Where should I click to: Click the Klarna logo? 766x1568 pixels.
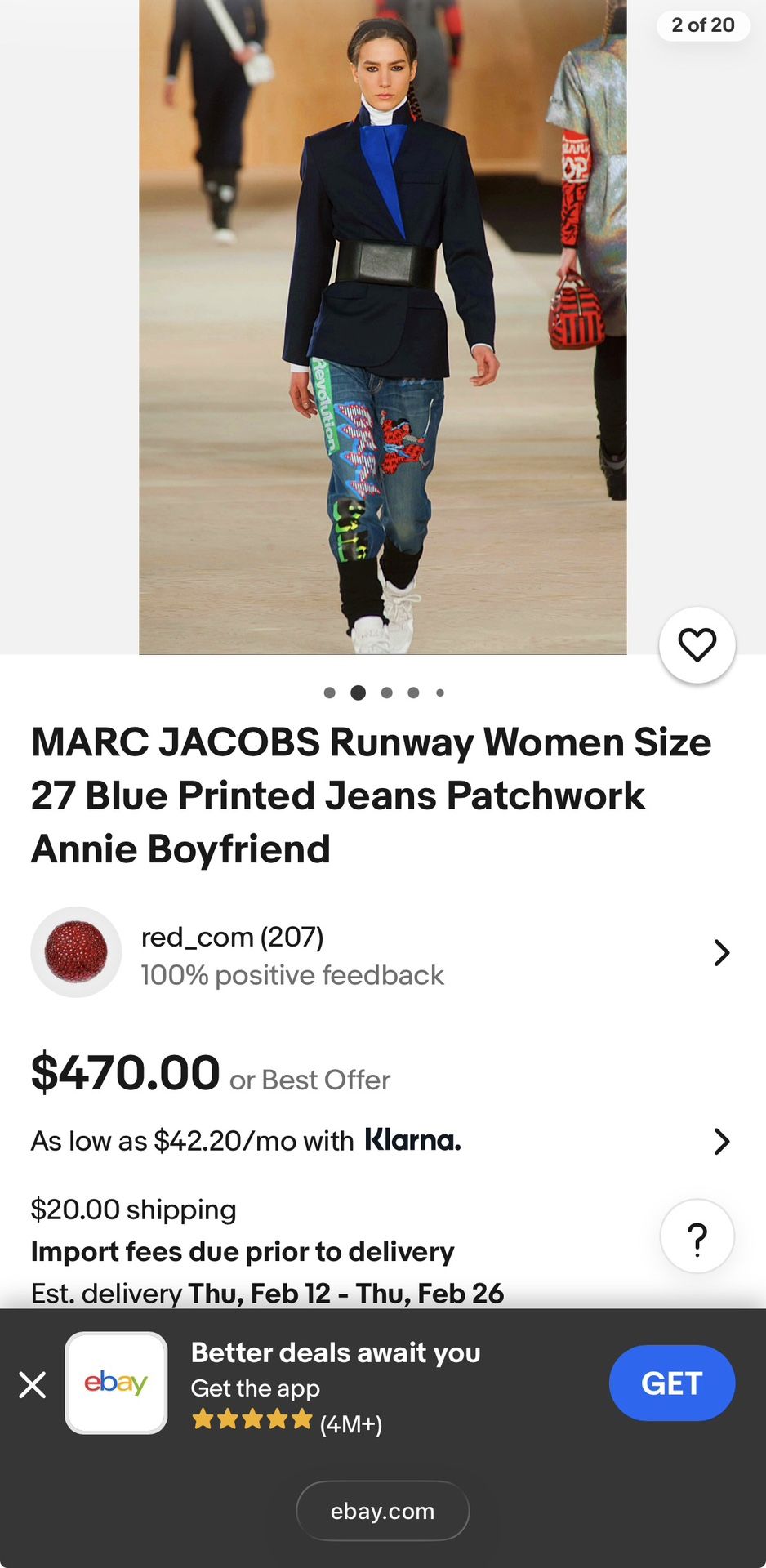click(412, 1140)
